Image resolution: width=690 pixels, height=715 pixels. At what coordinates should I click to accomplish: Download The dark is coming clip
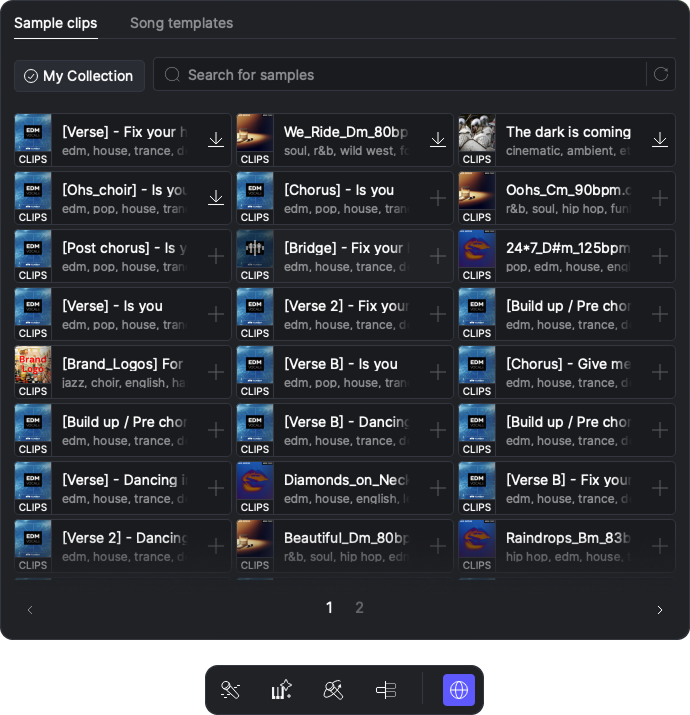660,140
